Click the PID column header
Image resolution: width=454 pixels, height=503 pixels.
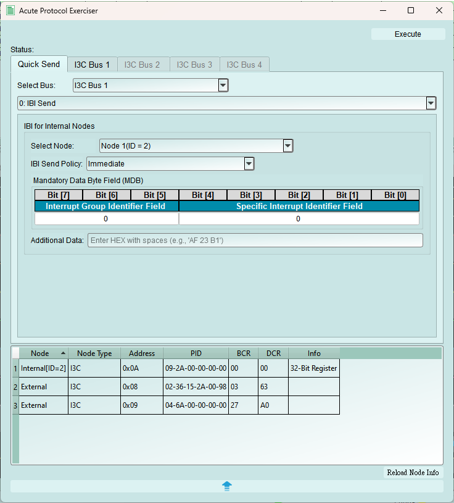point(196,353)
